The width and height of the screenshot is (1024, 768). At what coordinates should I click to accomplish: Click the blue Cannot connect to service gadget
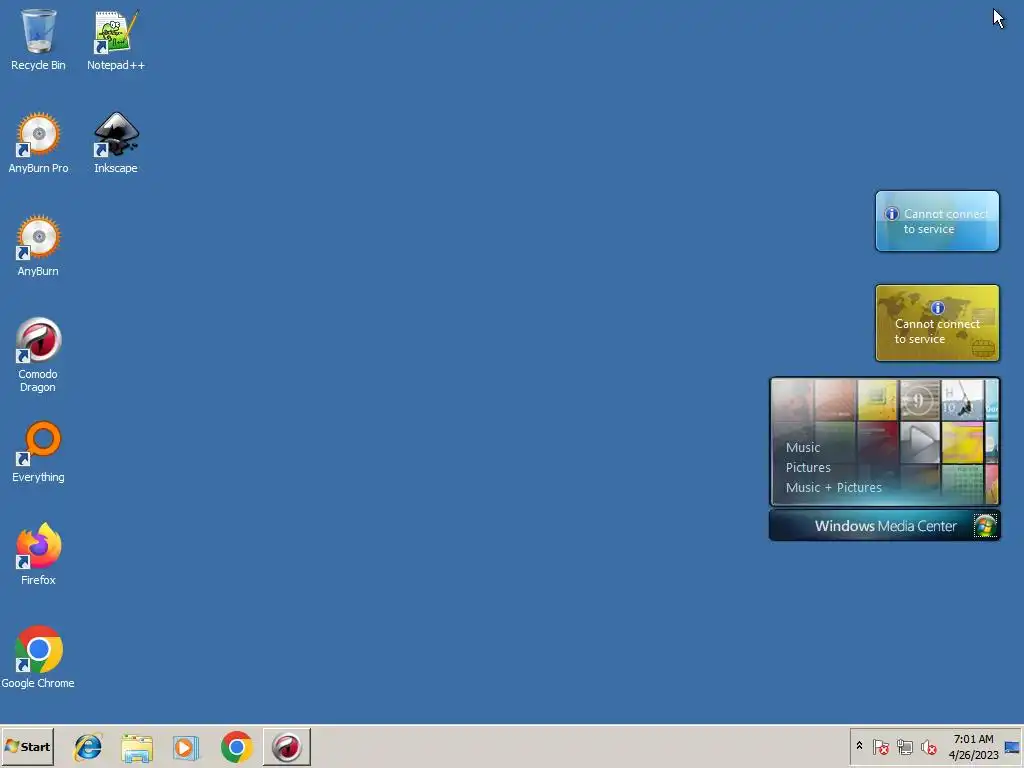point(937,221)
